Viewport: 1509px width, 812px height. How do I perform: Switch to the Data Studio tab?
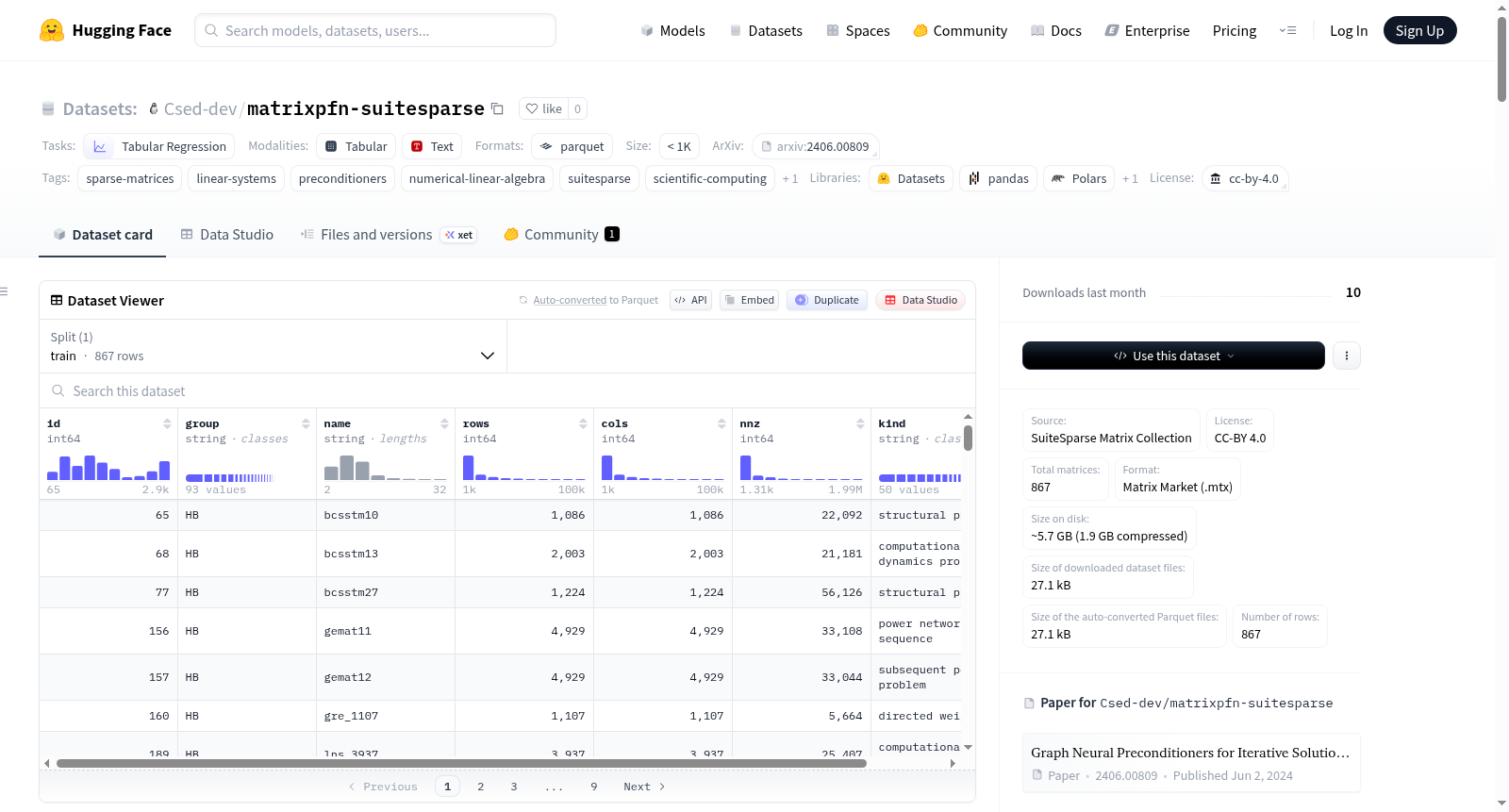[x=227, y=235]
